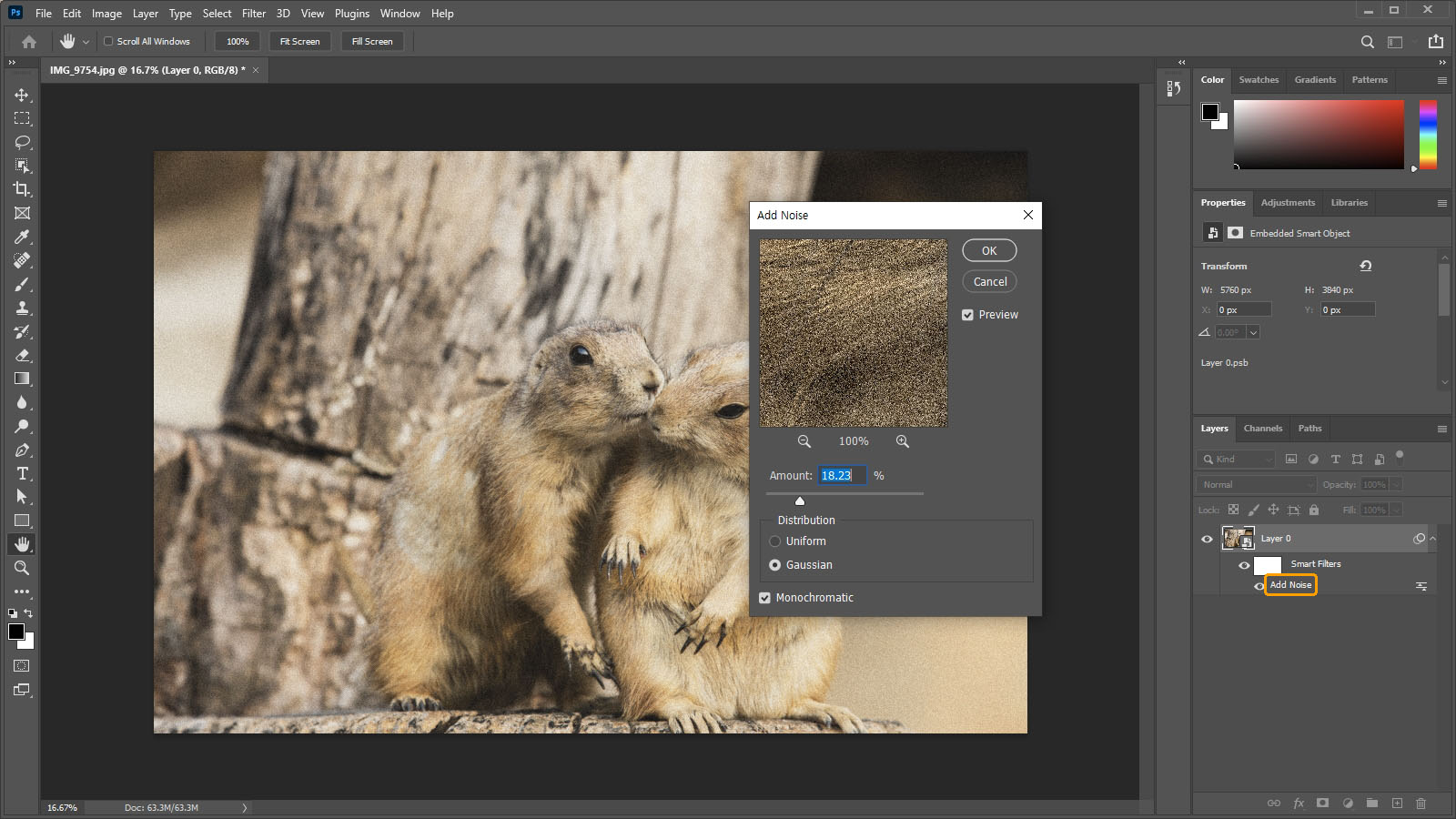1456x819 pixels.
Task: Select the Eraser tool
Action: coord(22,355)
